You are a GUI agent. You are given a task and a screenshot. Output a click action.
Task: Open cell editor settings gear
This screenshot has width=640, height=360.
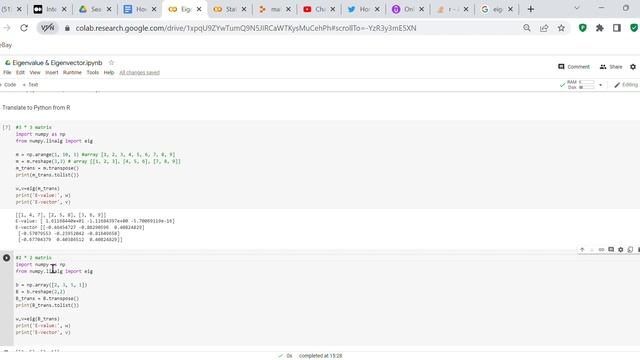pos(620,250)
